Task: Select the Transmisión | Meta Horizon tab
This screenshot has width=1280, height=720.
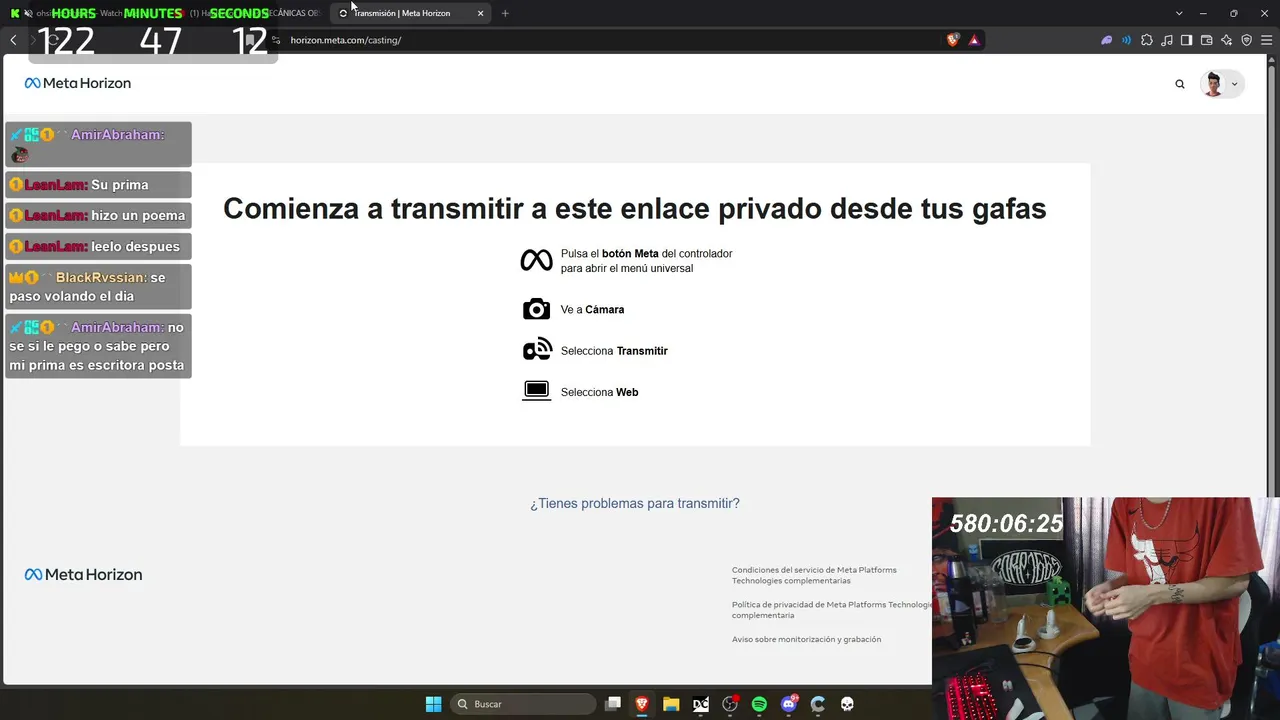Action: click(x=410, y=13)
